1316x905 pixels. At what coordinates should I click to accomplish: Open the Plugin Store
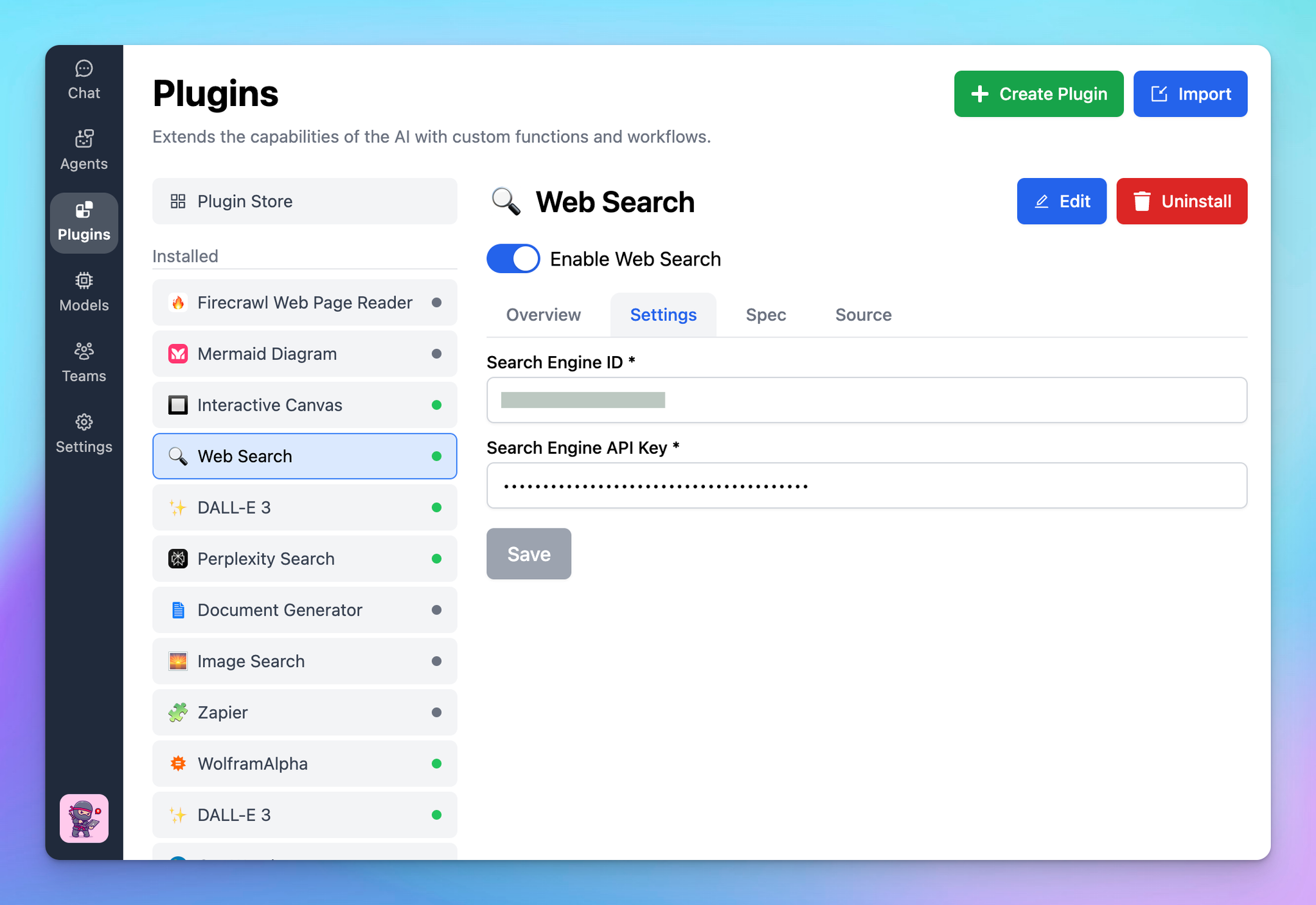305,201
